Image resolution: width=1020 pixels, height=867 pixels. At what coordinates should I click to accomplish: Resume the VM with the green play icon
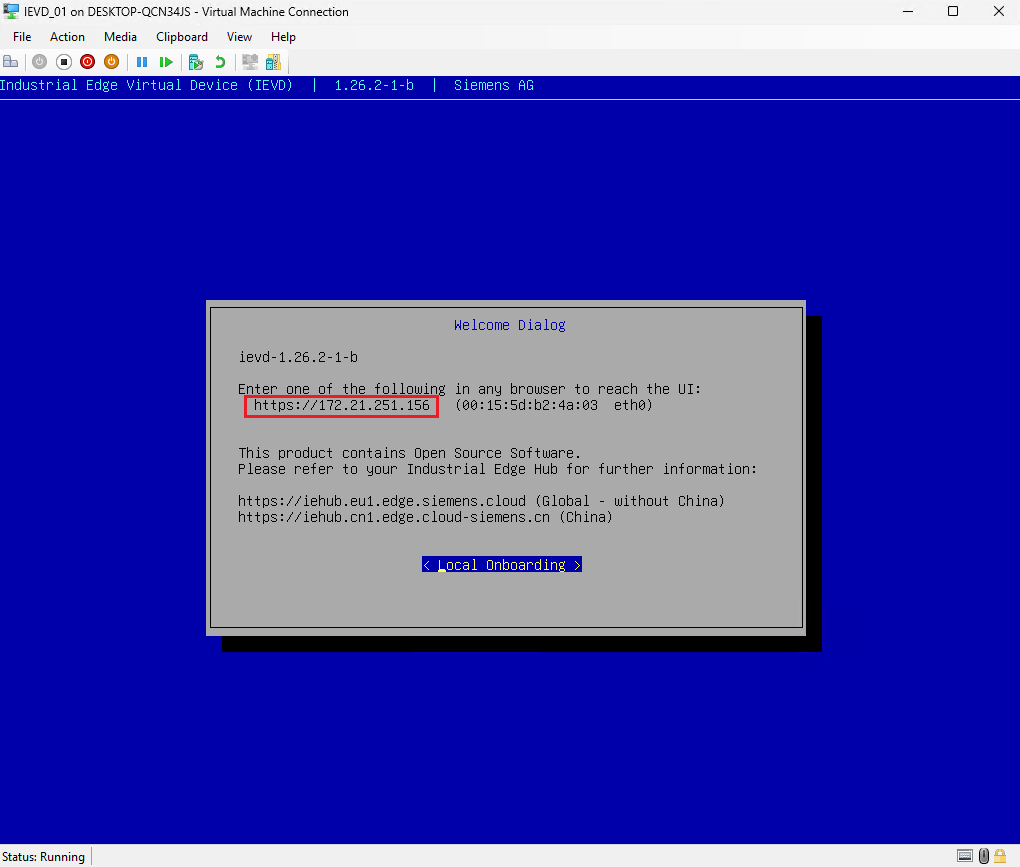pyautogui.click(x=166, y=61)
